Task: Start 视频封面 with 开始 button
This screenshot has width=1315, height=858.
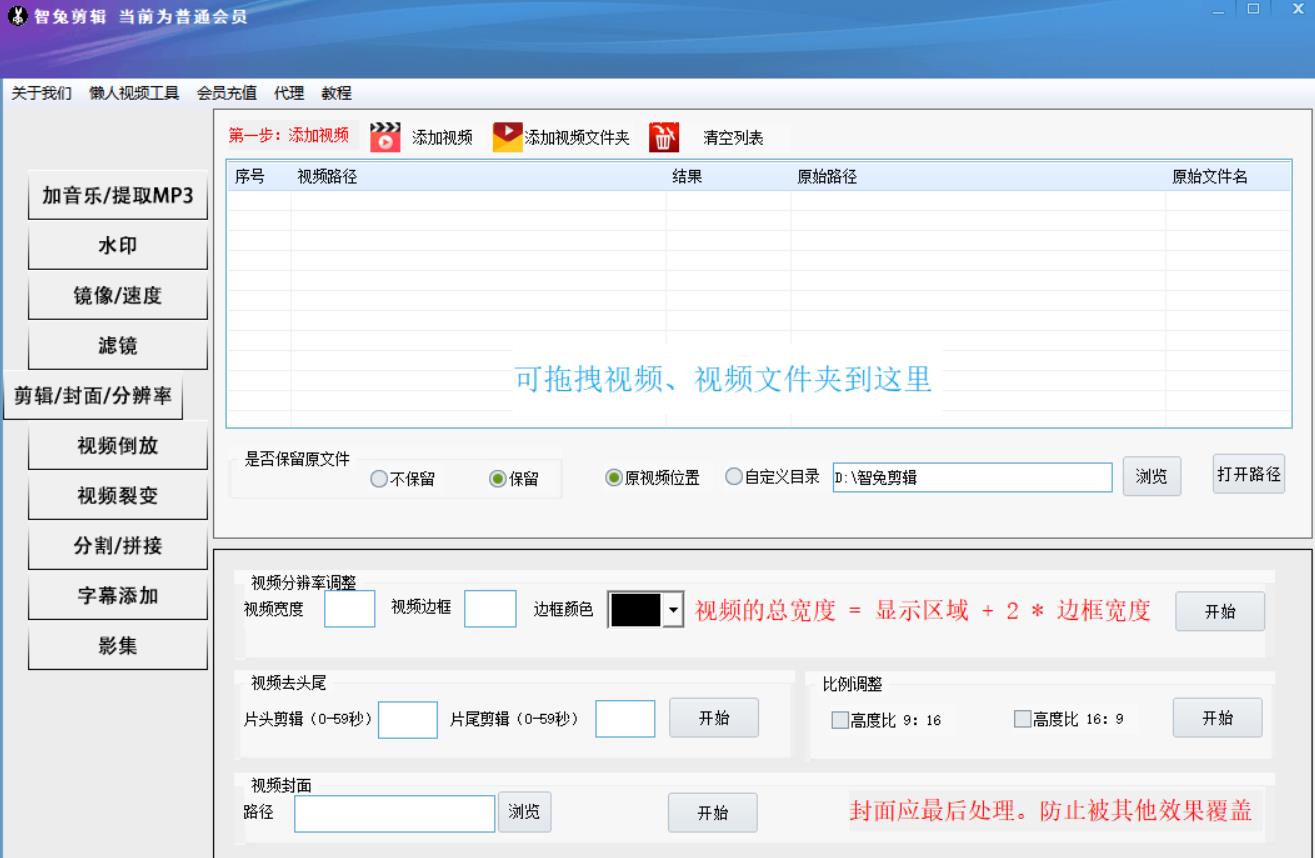Action: coord(712,813)
